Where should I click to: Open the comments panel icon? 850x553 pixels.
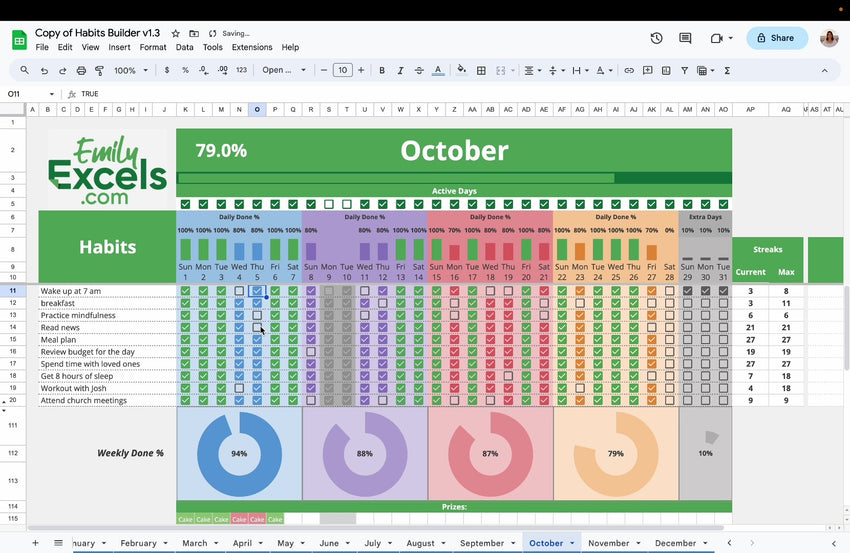tap(685, 38)
